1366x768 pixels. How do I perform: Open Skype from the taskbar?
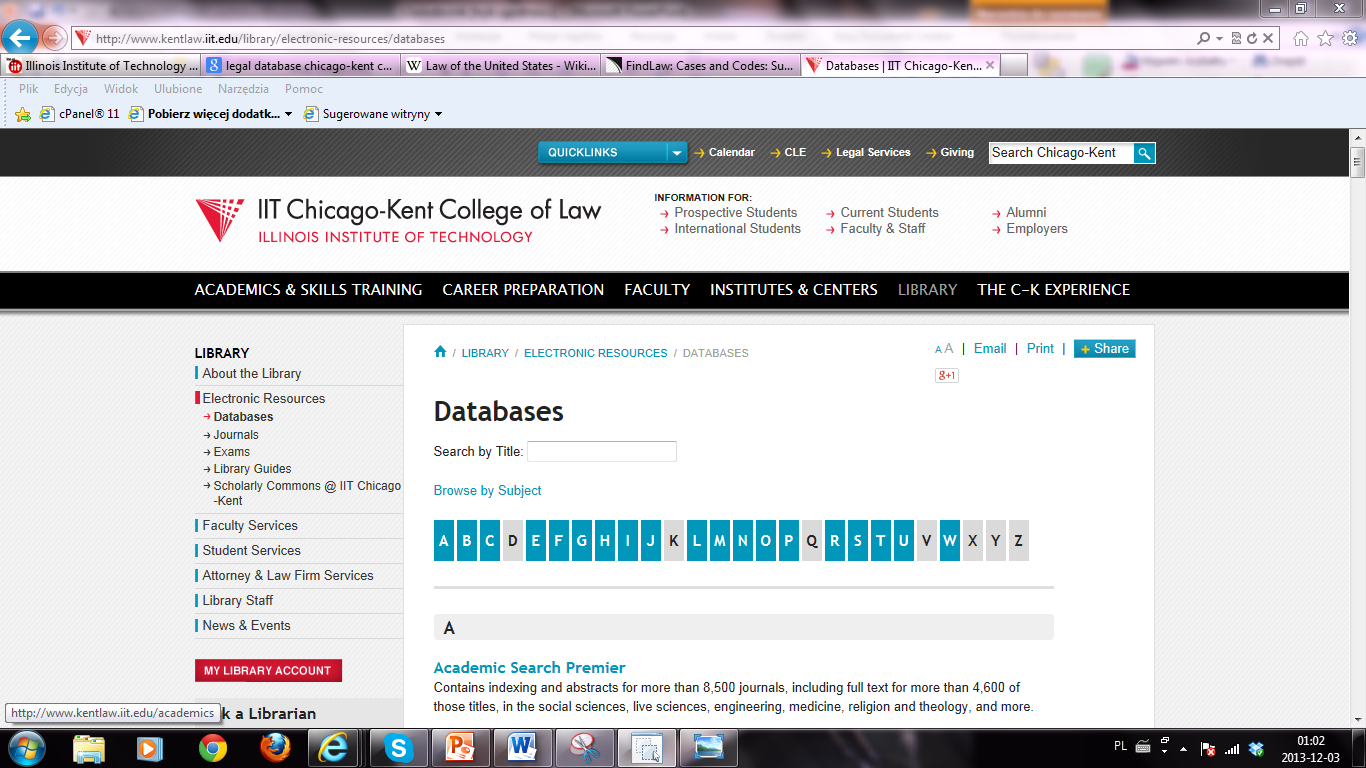pyautogui.click(x=399, y=747)
